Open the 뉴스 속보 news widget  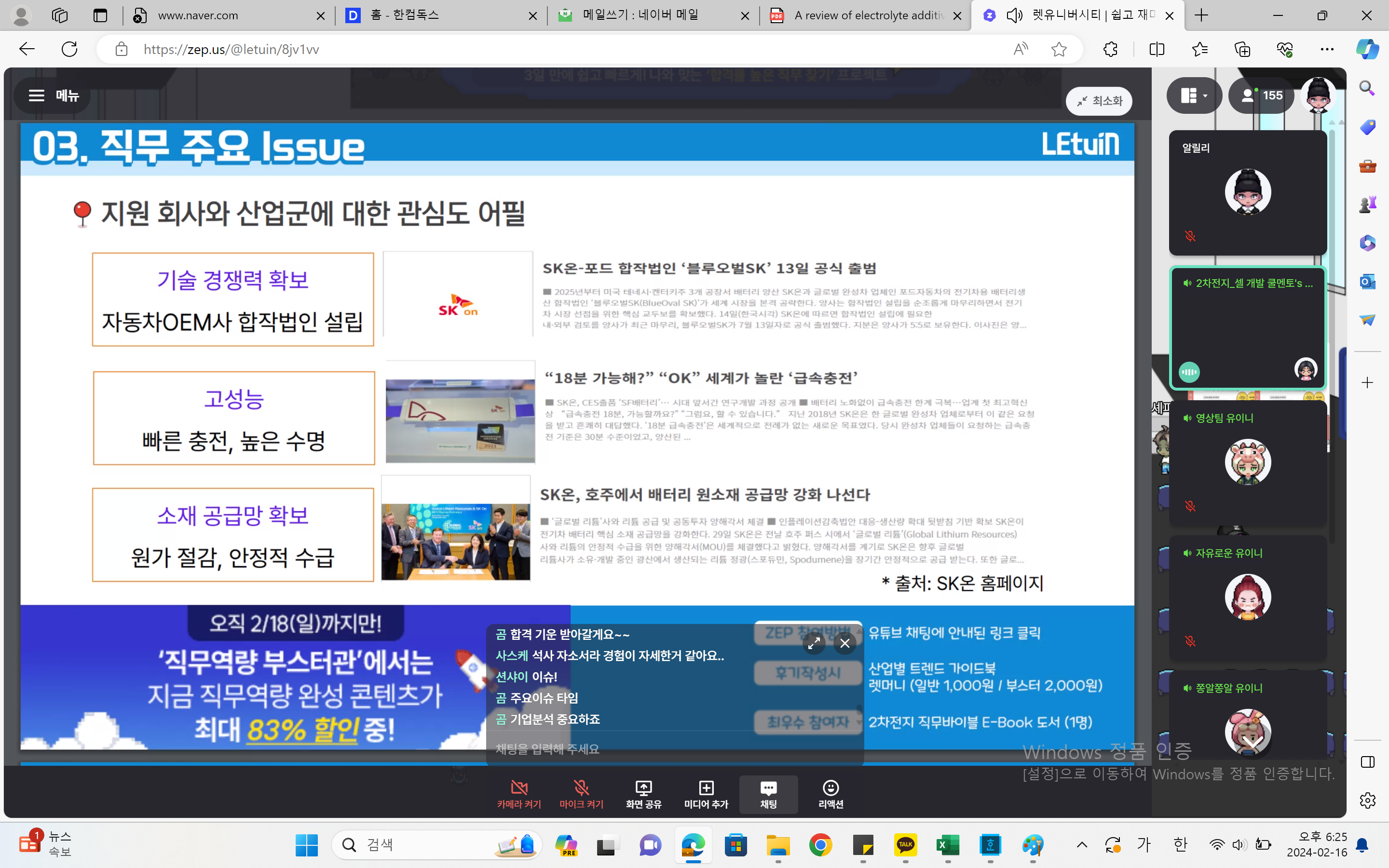pos(46,844)
